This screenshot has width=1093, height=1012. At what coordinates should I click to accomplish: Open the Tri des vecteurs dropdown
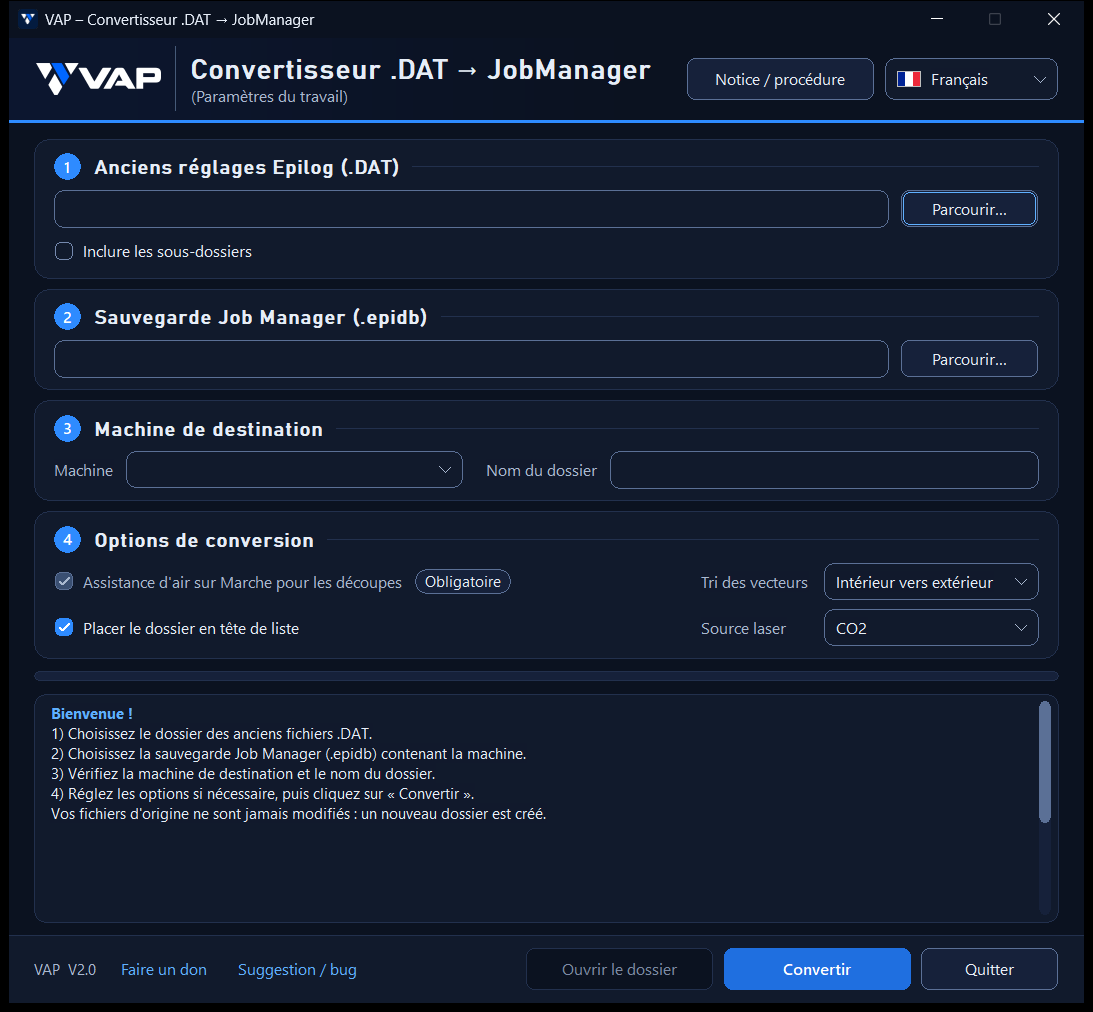click(931, 581)
